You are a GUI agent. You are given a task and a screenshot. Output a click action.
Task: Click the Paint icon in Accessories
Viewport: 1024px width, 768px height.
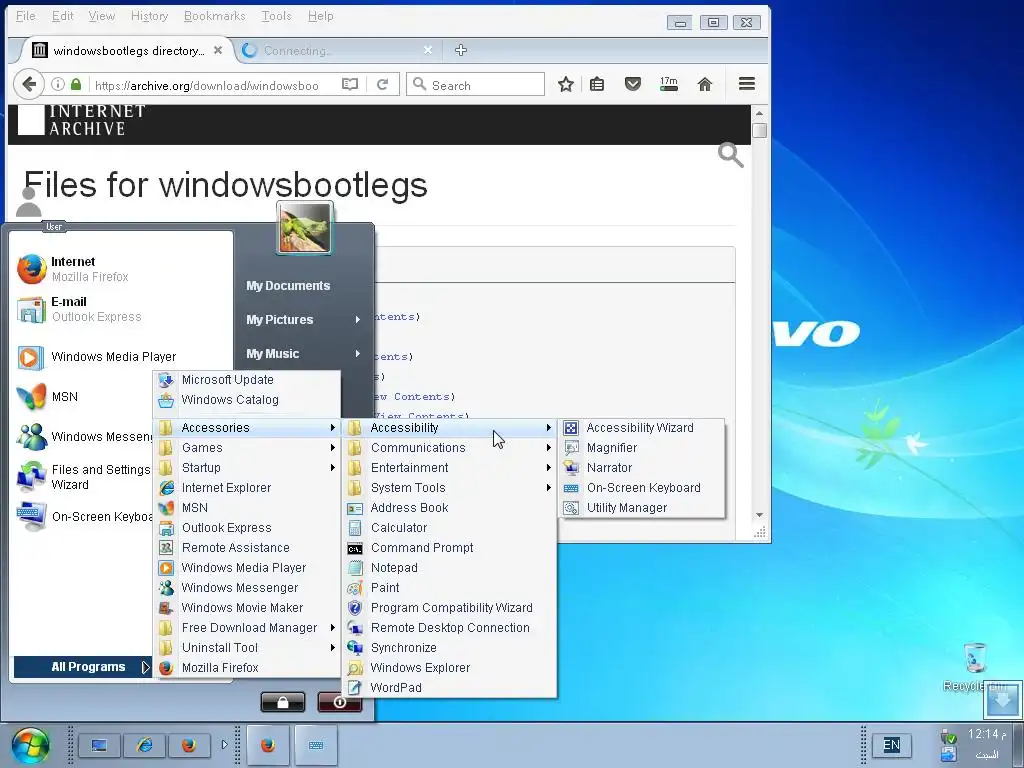point(355,588)
